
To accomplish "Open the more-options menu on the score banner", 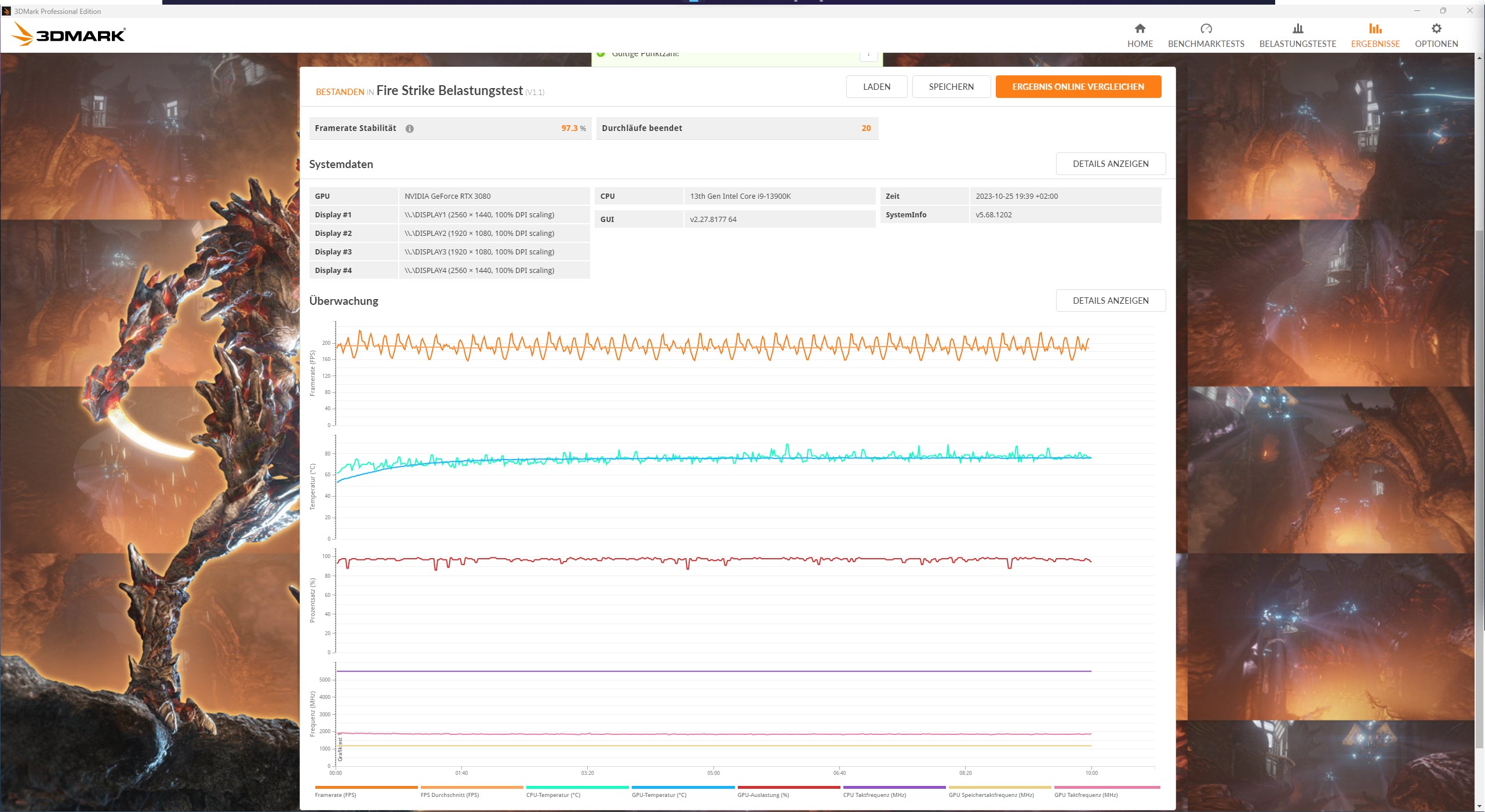I will 869,53.
